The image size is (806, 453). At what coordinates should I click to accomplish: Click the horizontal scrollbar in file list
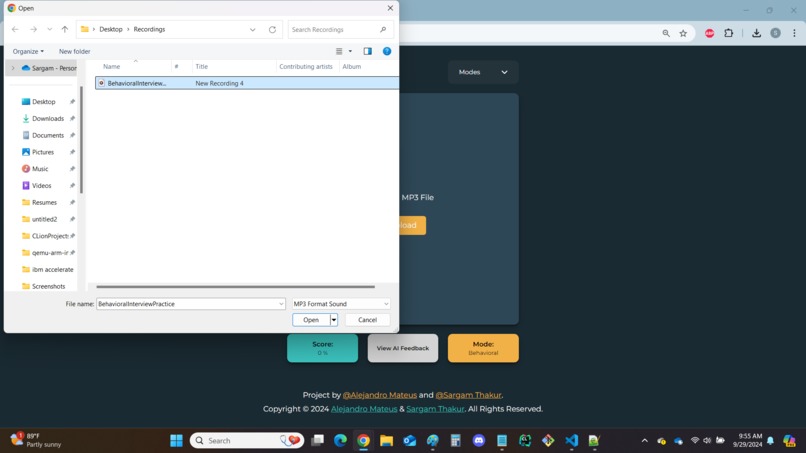(235, 287)
